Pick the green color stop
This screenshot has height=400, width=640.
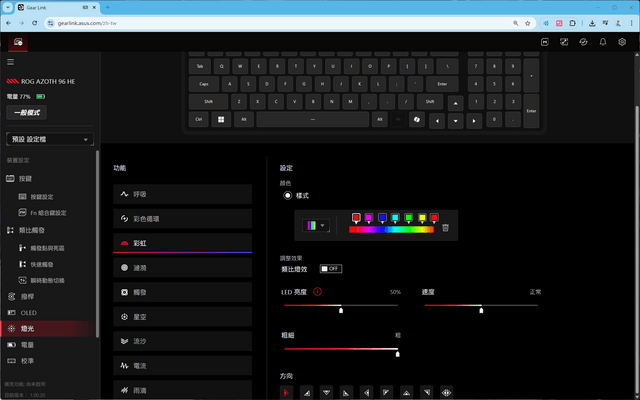tap(409, 218)
